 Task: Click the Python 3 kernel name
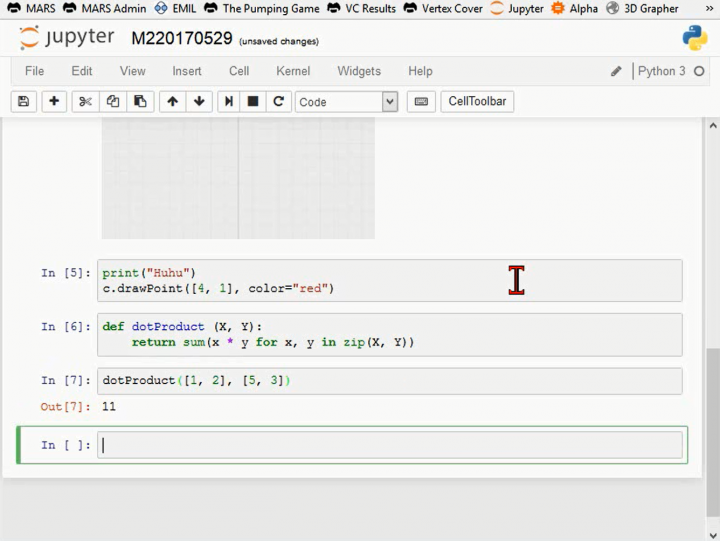coord(661,71)
